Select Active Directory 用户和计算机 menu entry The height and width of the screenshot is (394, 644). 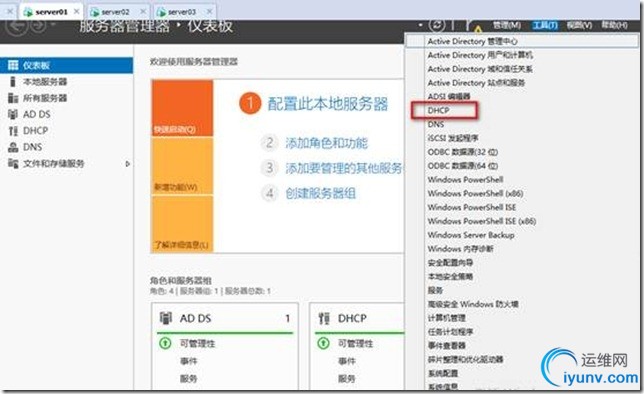tap(522, 55)
